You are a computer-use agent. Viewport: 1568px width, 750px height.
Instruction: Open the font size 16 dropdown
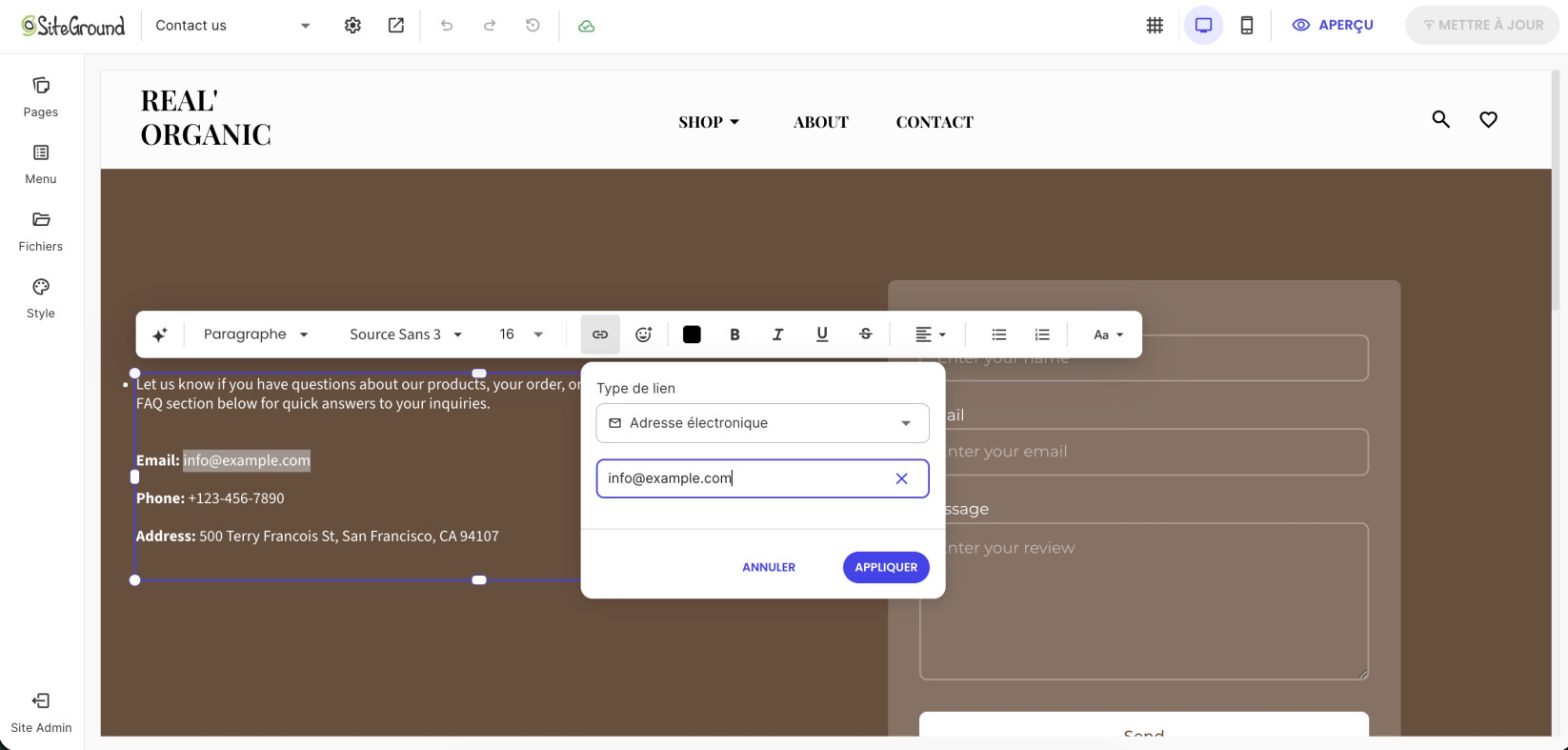tap(521, 334)
